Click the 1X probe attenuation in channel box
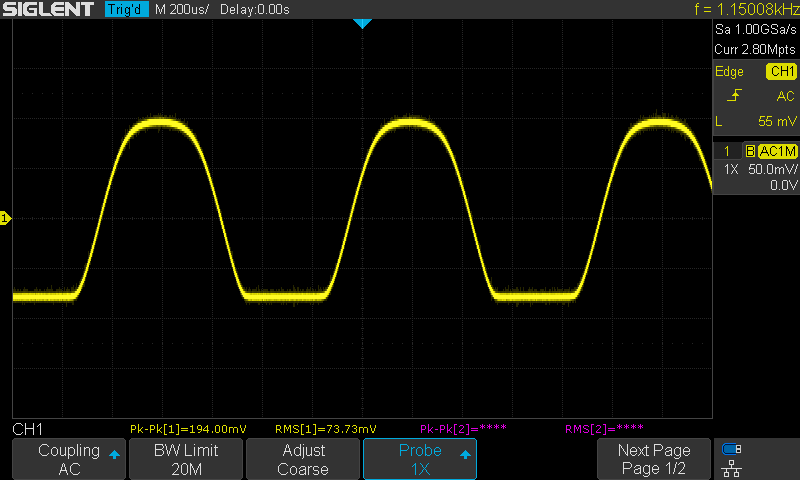Screen dimensions: 800x480 tap(731, 169)
